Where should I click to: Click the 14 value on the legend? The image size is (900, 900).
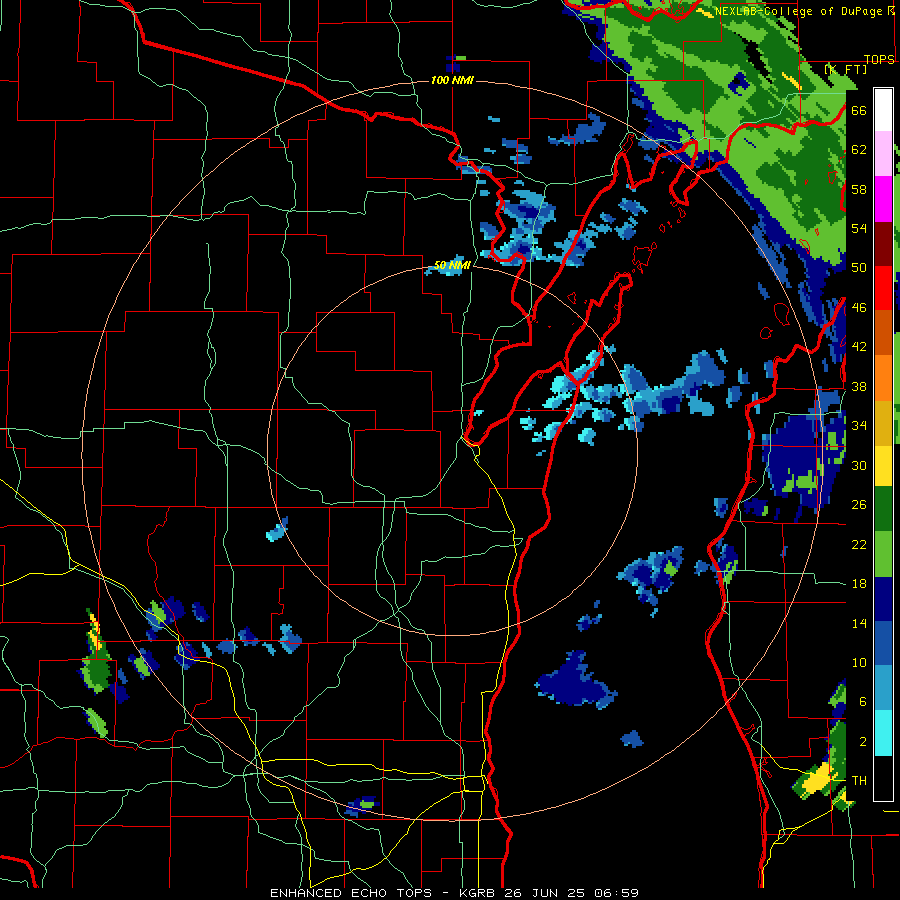[x=859, y=623]
